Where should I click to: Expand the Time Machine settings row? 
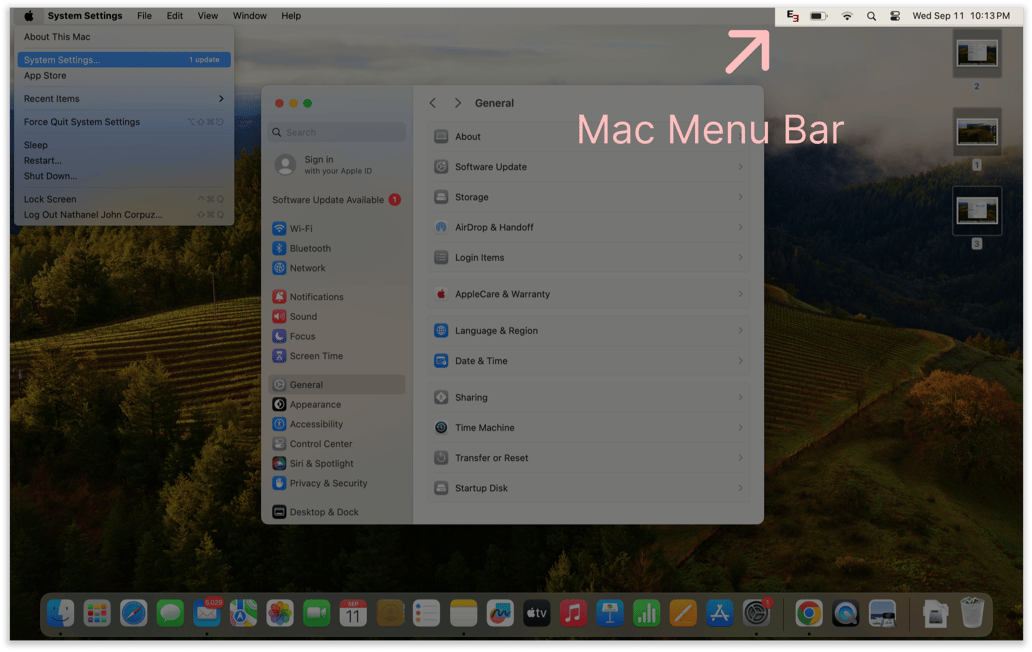589,428
